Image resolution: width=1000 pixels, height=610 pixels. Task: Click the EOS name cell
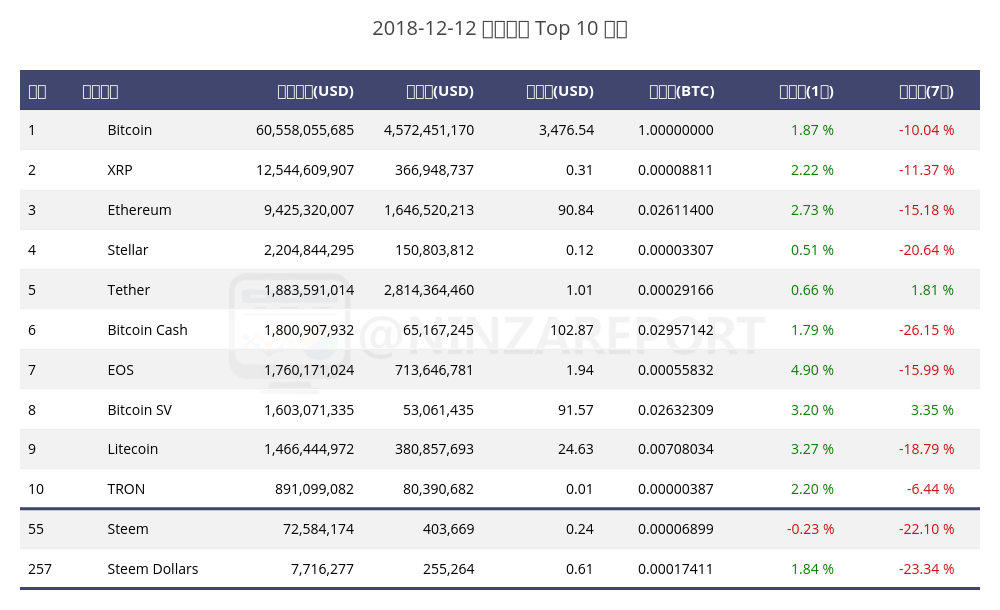point(121,370)
